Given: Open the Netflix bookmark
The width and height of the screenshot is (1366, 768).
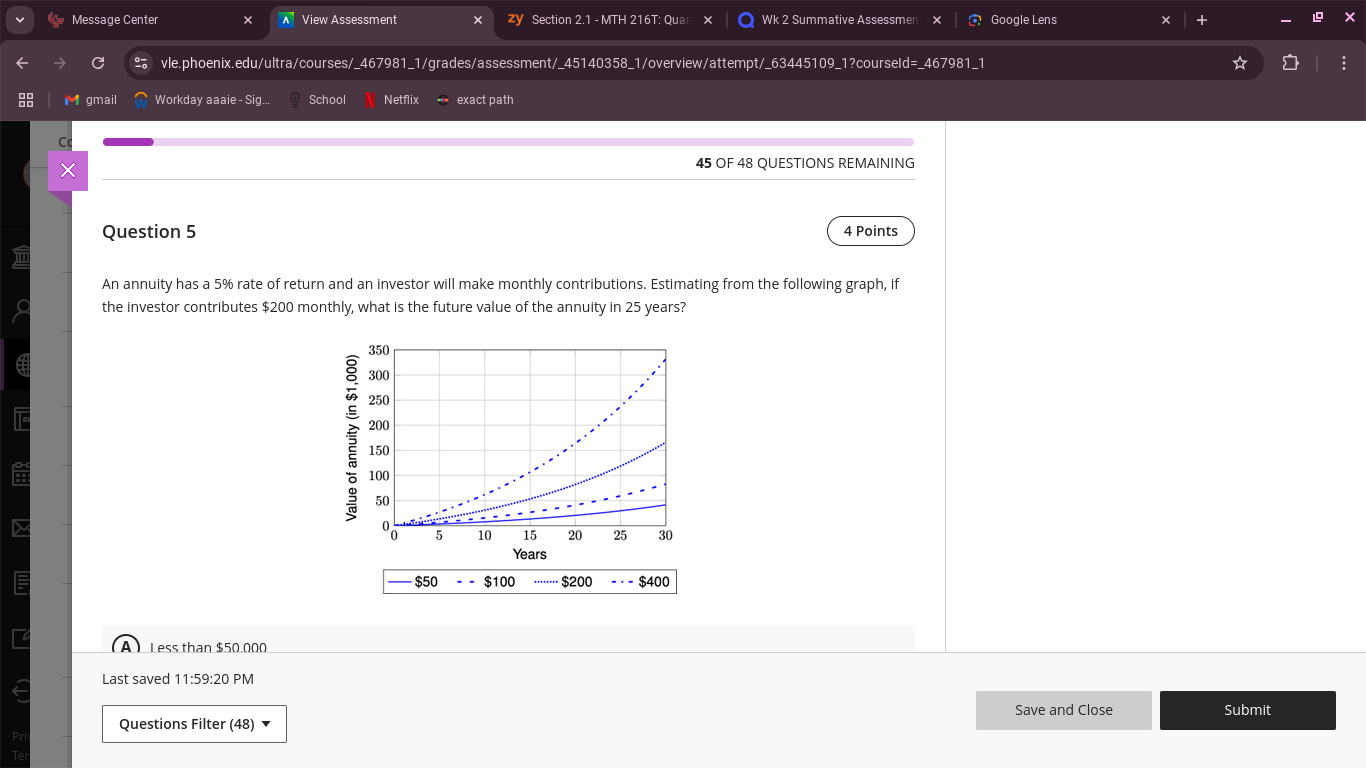Looking at the screenshot, I should [392, 100].
